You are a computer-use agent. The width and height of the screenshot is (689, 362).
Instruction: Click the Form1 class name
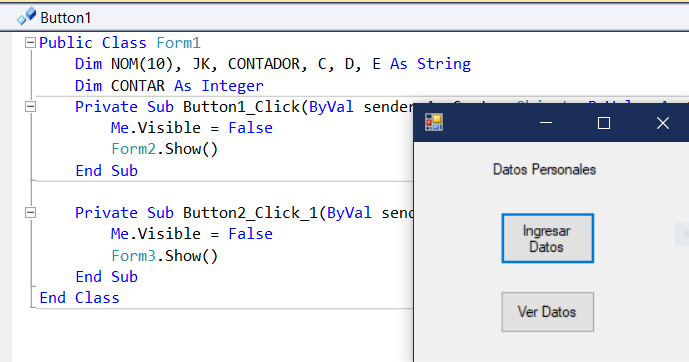[178, 43]
